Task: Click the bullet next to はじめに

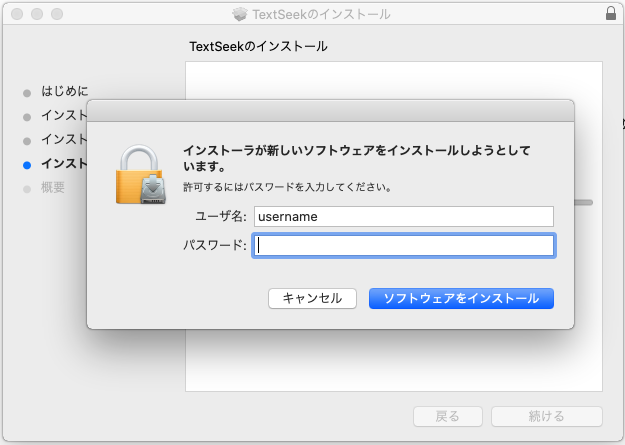Action: (x=27, y=92)
